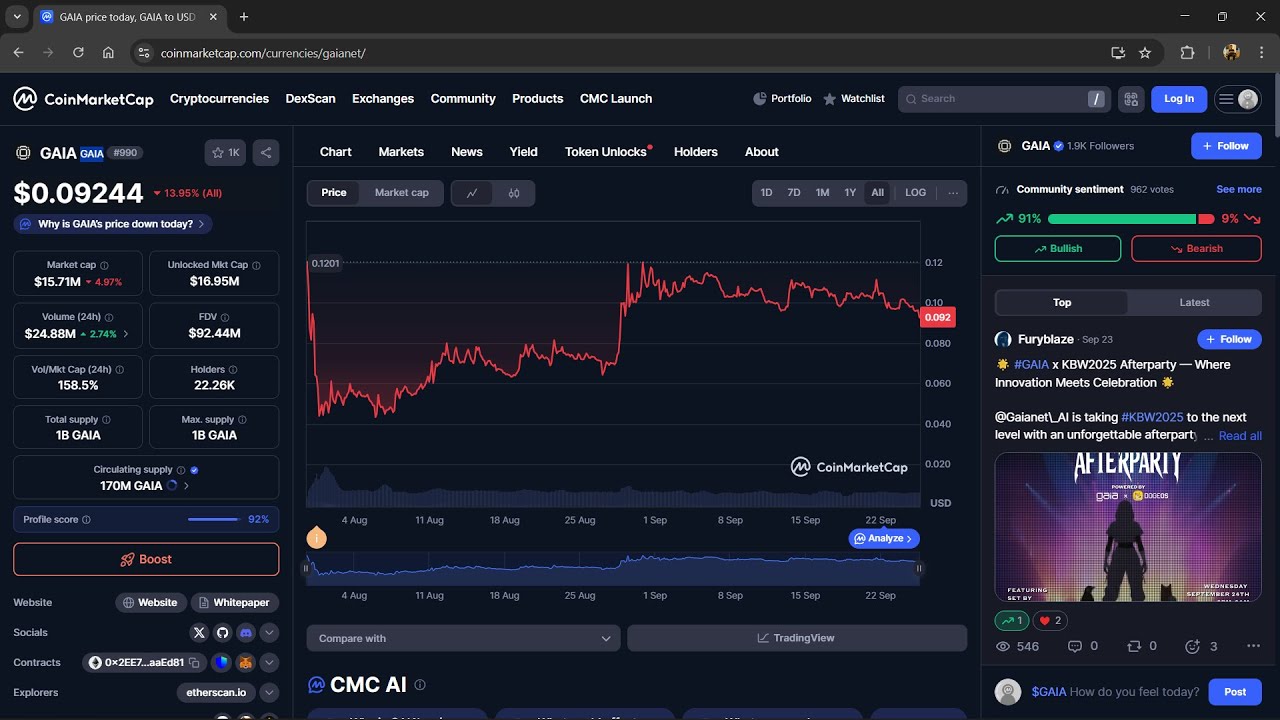Viewport: 1280px width, 720px height.
Task: Share GAIA page via share icon
Action: (266, 153)
